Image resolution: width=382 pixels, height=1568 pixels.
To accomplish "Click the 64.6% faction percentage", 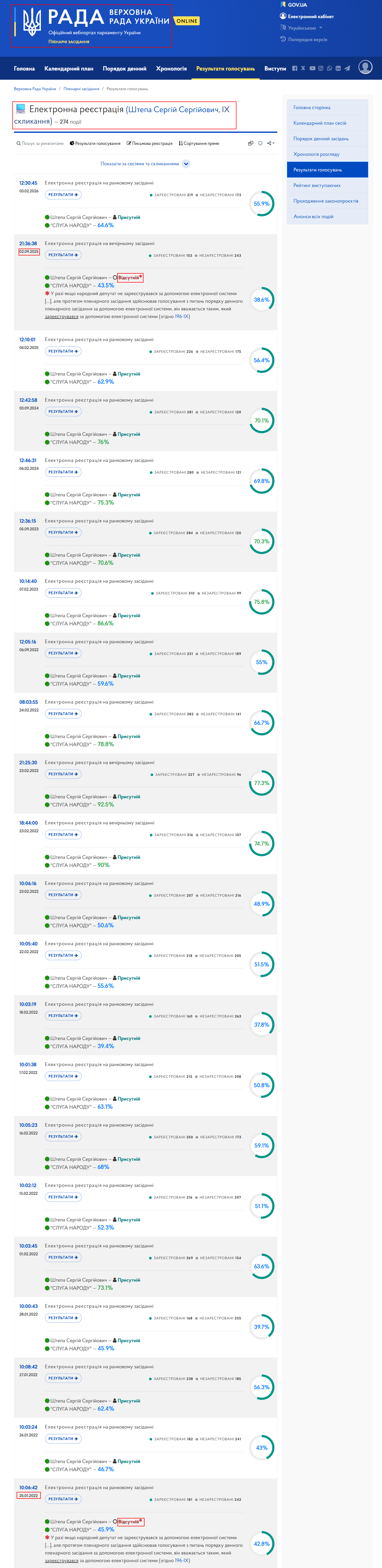I will 106,225.
